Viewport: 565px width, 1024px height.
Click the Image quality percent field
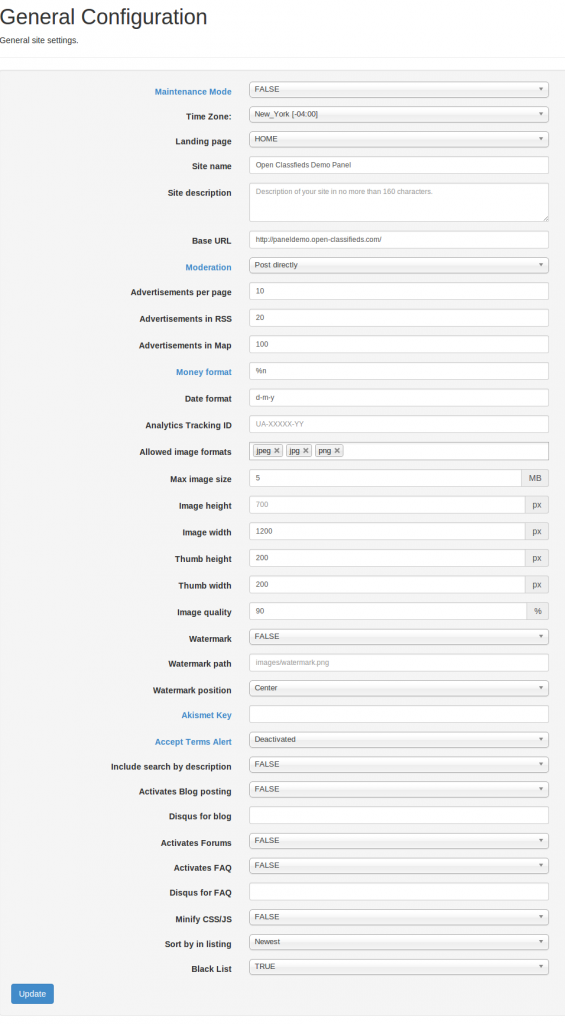(387, 611)
